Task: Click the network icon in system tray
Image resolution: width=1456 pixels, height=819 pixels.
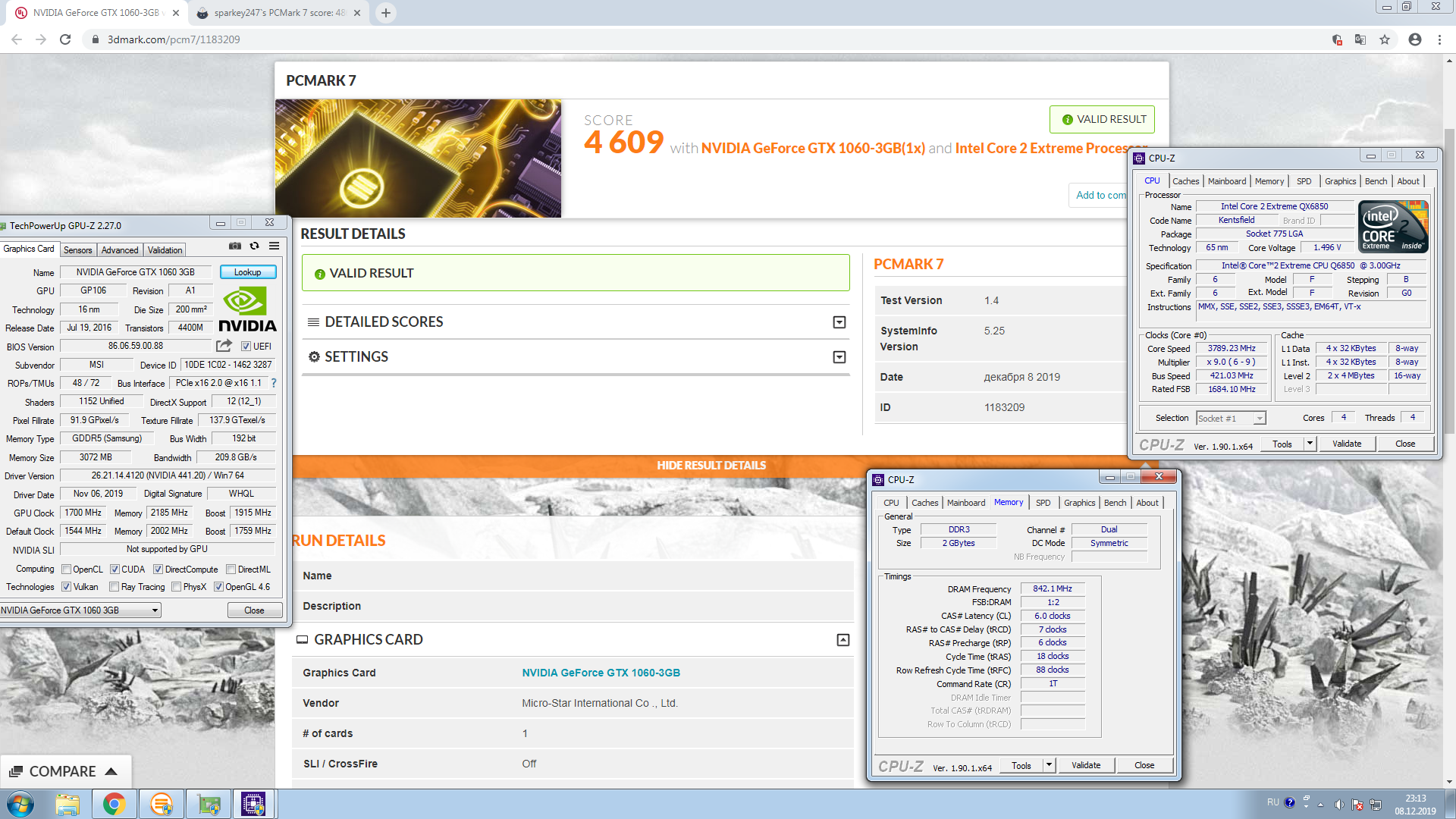Action: pyautogui.click(x=1376, y=804)
